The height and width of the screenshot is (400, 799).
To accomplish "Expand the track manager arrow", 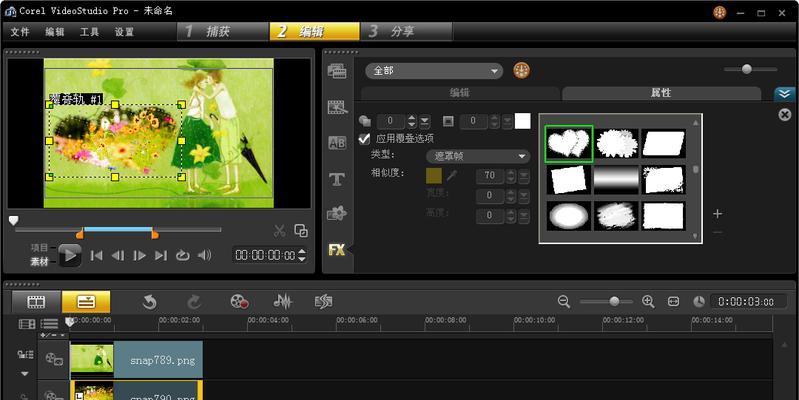I will [x=24, y=374].
